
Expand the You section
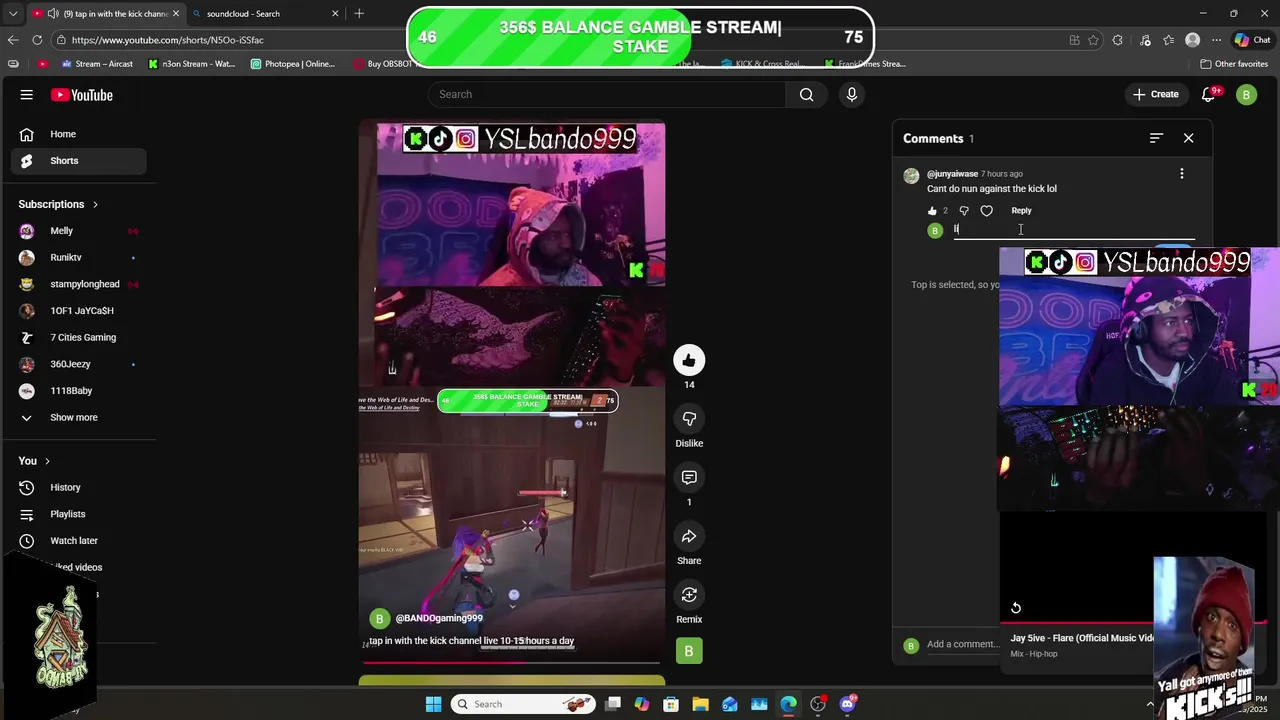(x=34, y=461)
